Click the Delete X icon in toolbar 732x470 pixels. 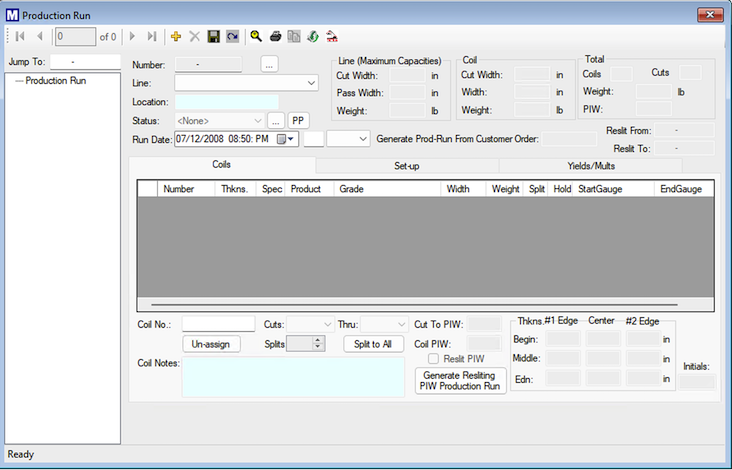195,36
